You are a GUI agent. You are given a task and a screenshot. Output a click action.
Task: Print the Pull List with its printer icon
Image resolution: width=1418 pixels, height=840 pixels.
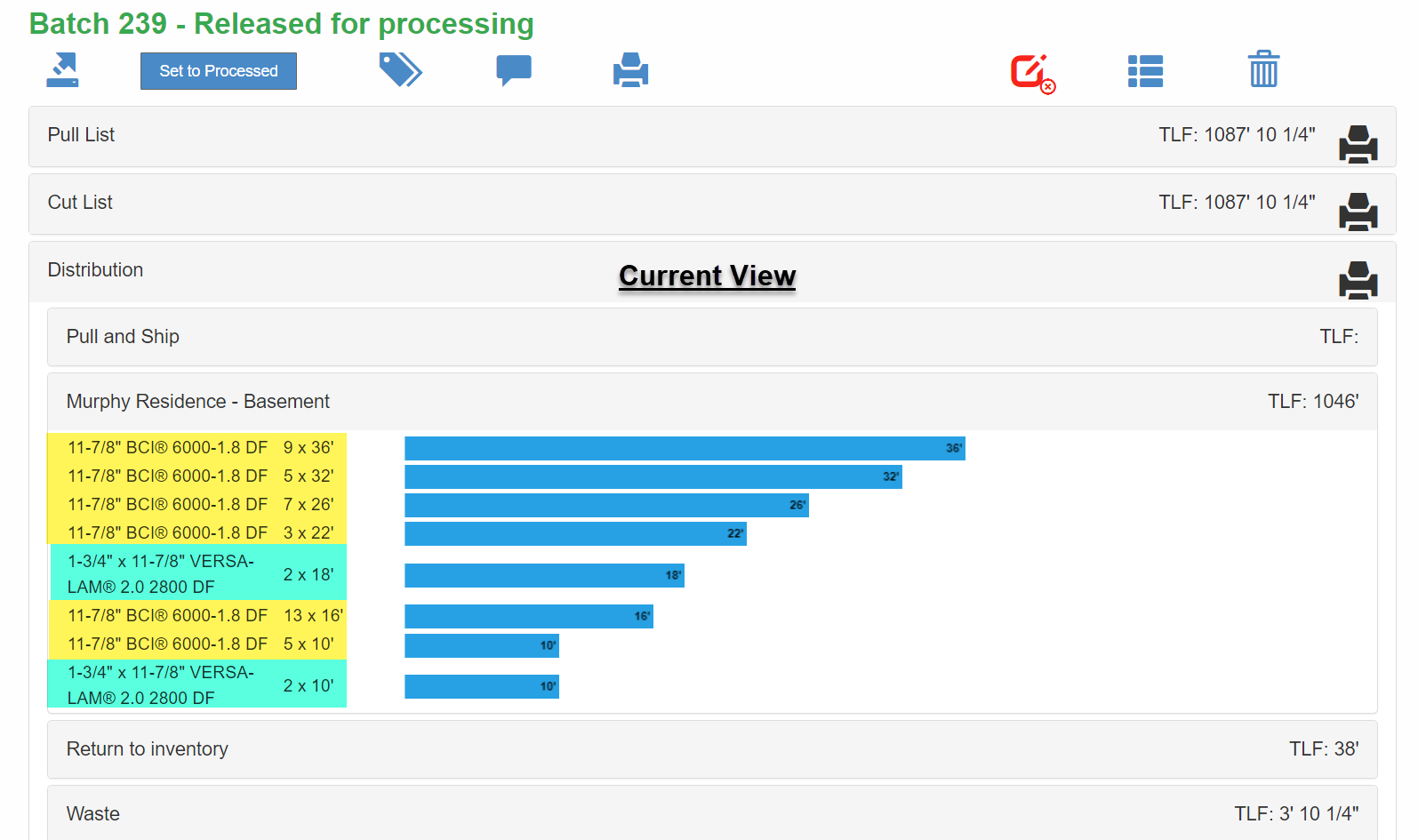1358,144
